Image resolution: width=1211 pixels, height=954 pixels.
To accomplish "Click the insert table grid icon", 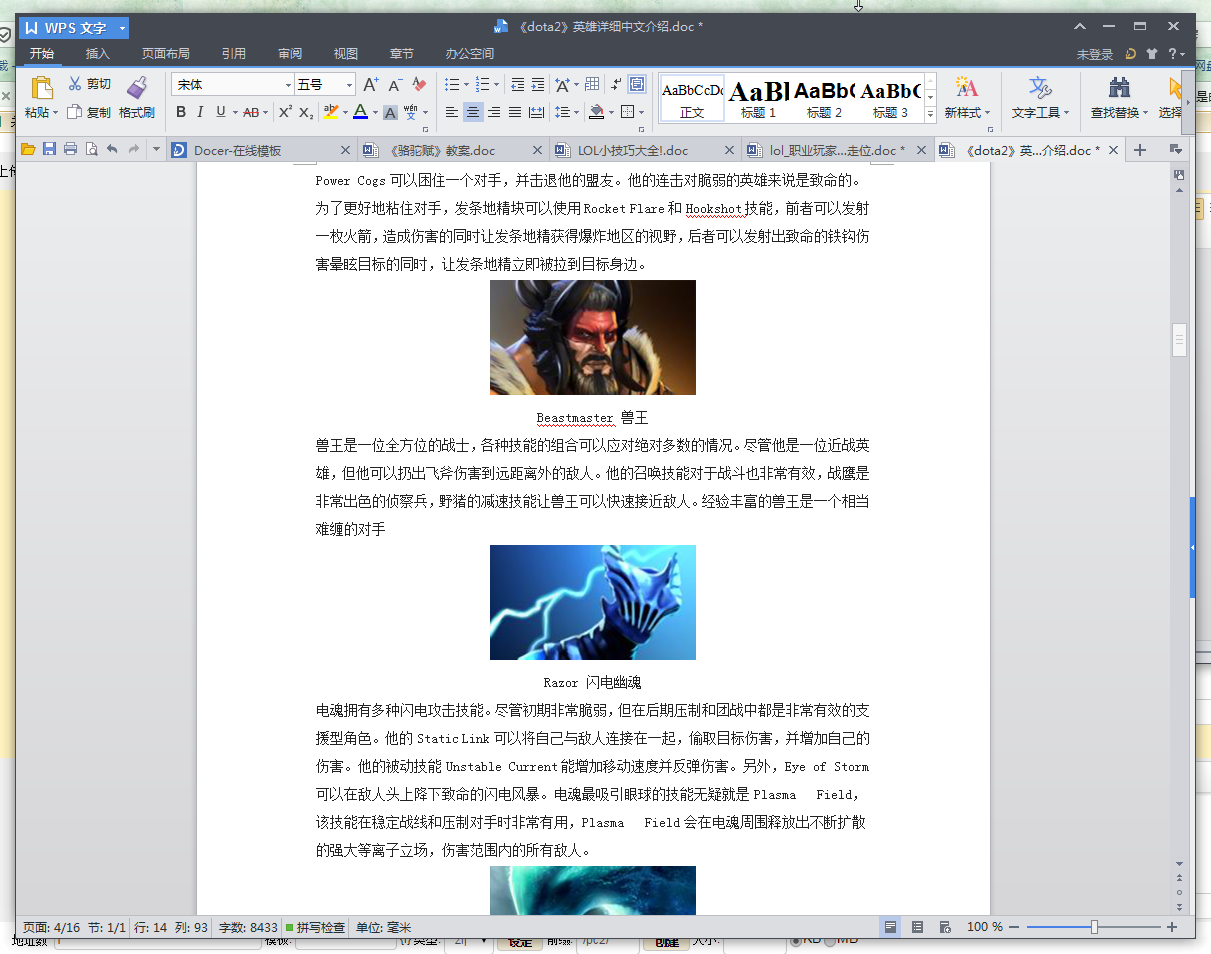I will pos(592,85).
